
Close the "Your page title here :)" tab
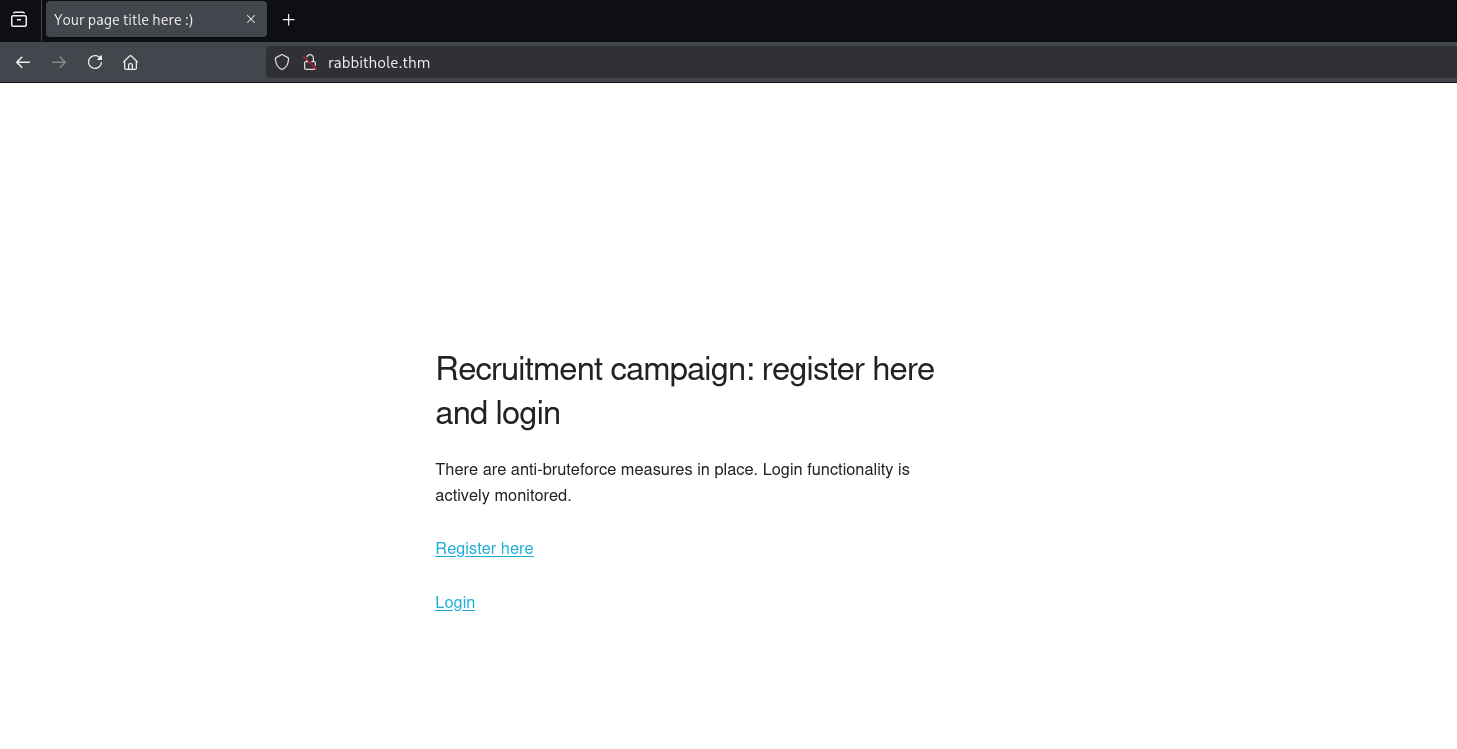click(x=251, y=20)
